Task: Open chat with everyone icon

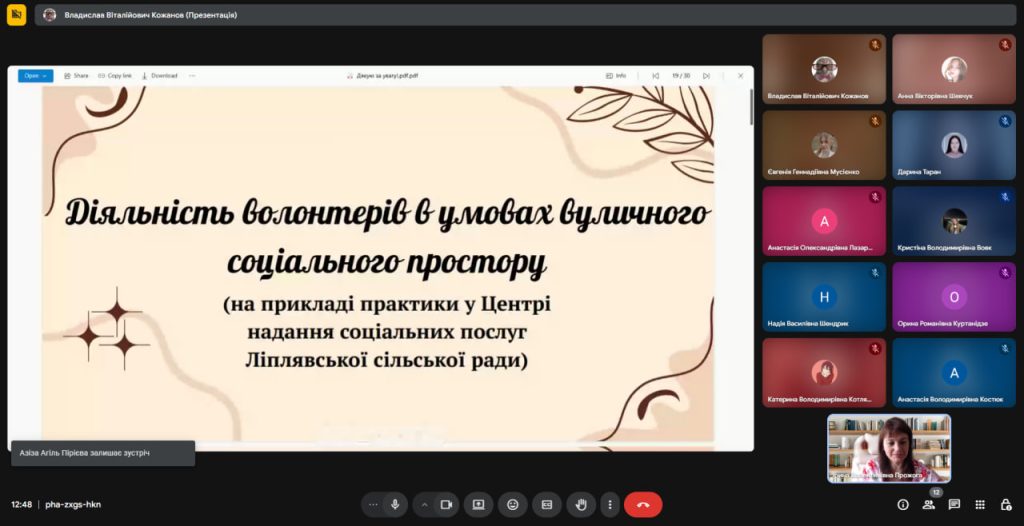Action: pyautogui.click(x=954, y=505)
